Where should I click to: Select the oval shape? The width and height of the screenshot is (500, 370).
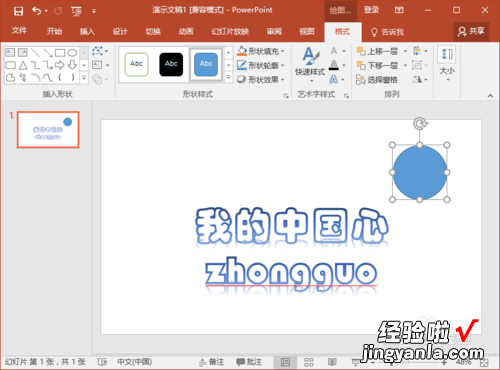pyautogui.click(x=72, y=52)
